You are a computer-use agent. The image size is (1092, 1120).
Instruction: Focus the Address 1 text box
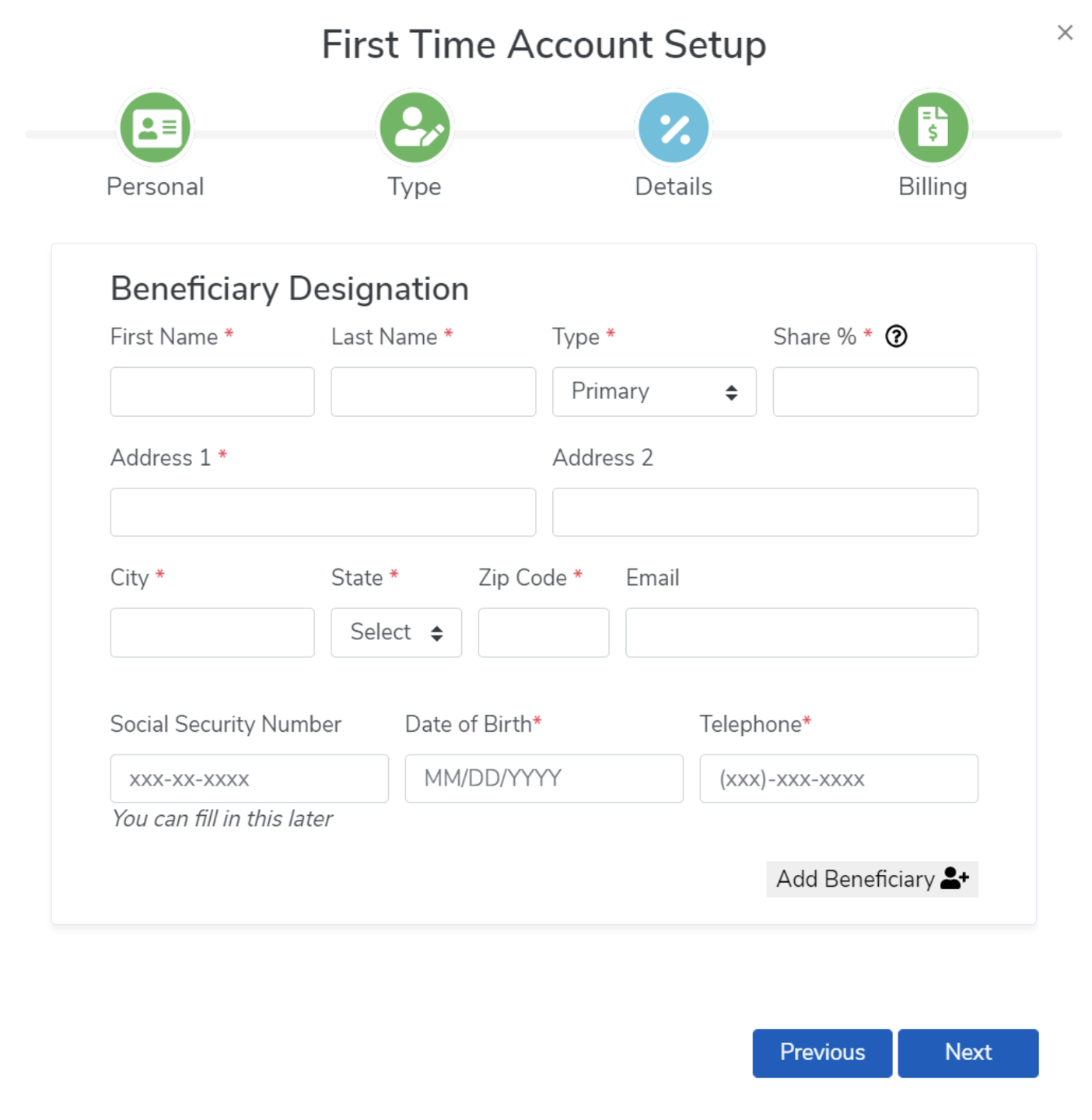(322, 511)
